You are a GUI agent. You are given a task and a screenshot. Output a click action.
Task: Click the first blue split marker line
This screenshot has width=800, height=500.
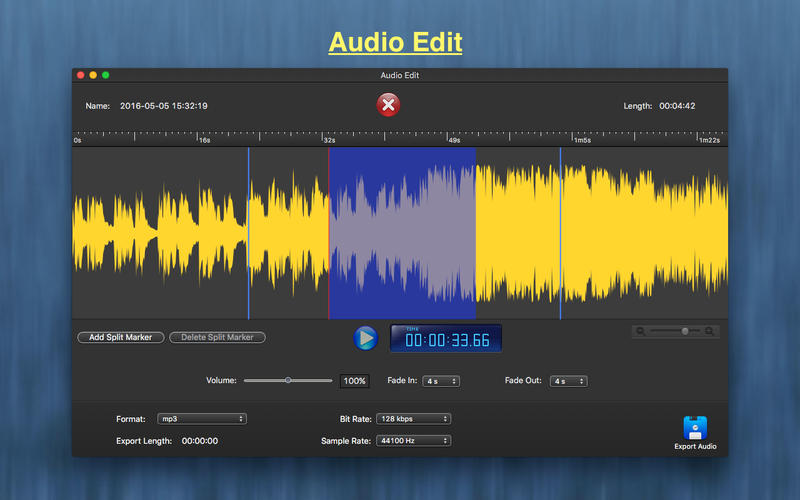(x=248, y=233)
